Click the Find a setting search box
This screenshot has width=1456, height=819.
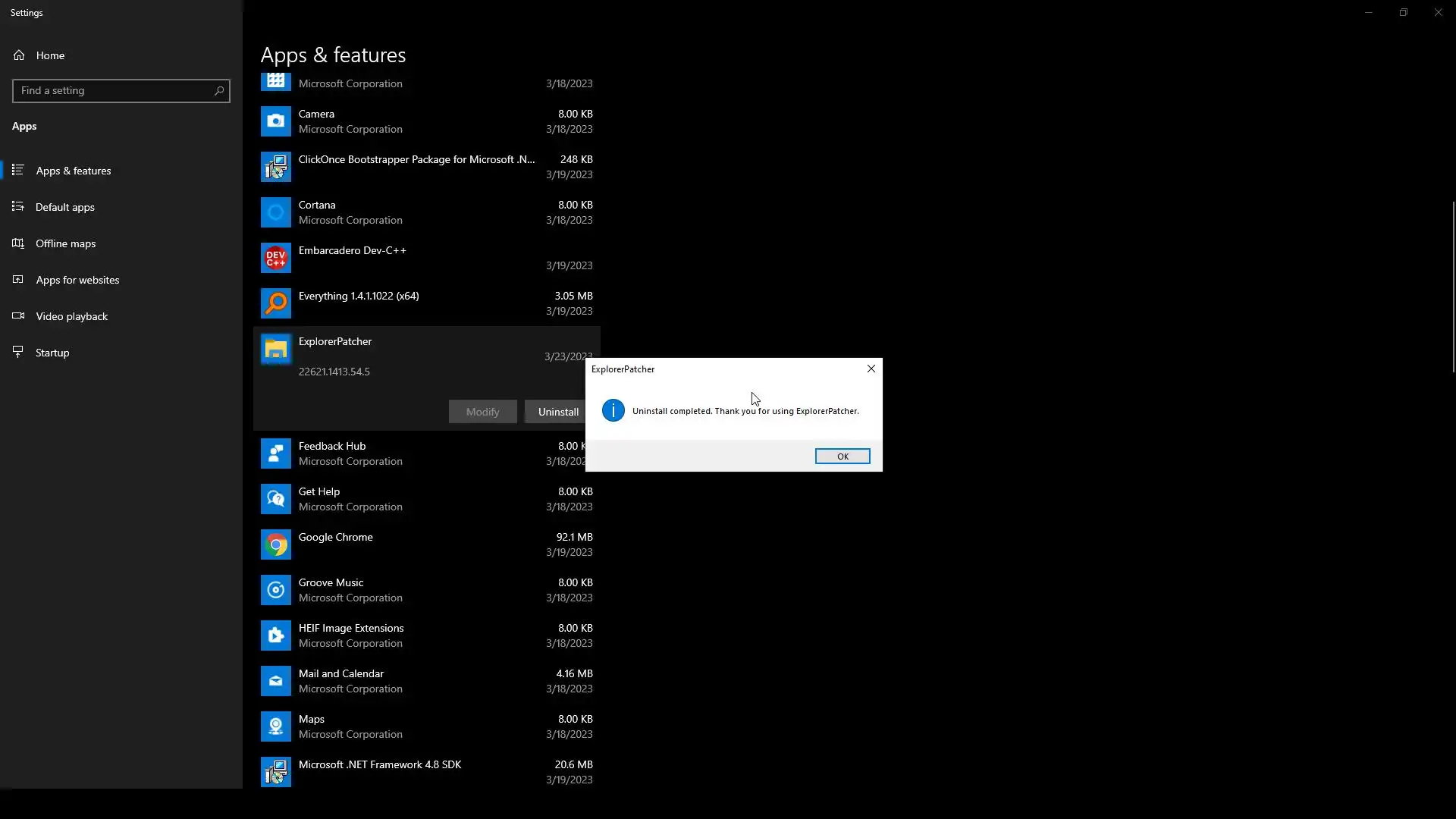[x=114, y=91]
